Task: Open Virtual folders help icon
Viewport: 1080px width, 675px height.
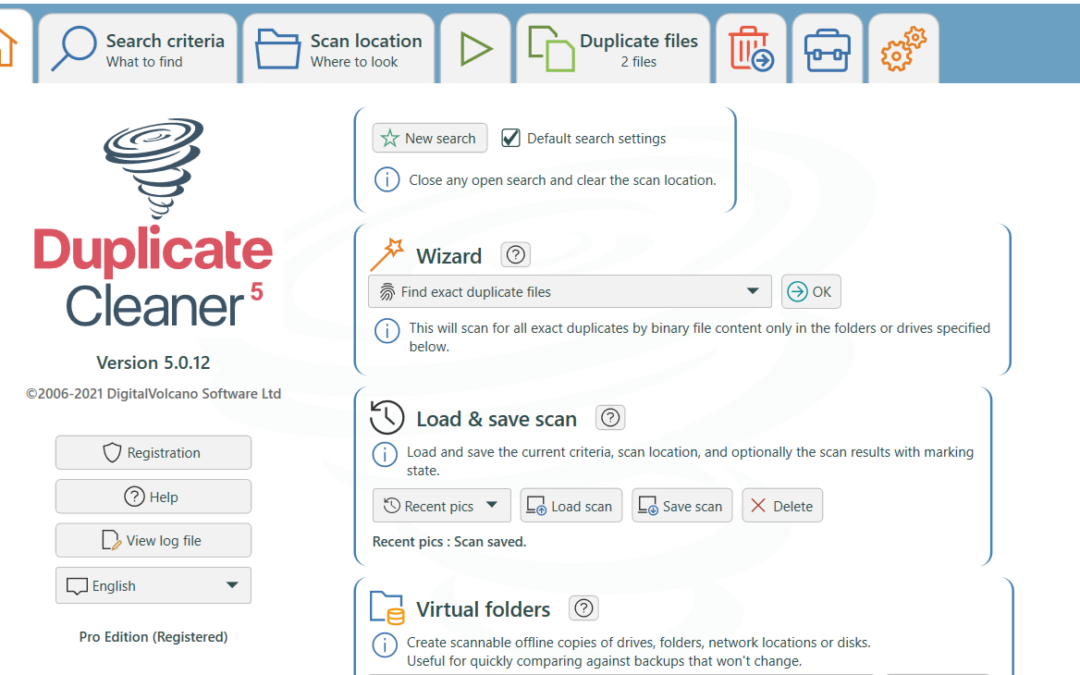Action: [x=583, y=608]
